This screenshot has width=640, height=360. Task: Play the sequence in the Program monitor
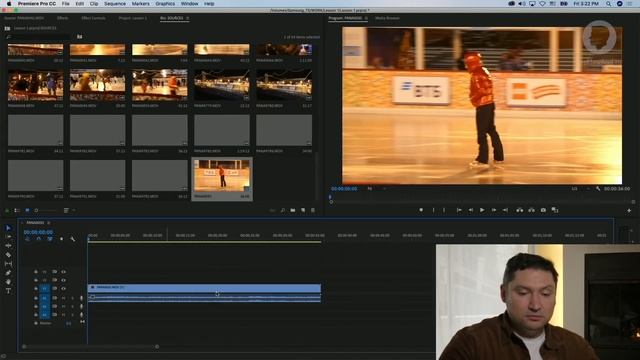tap(482, 210)
